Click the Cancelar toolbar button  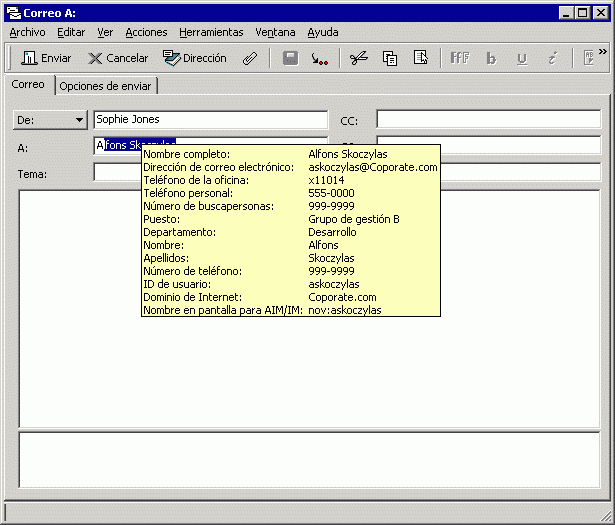click(x=117, y=58)
